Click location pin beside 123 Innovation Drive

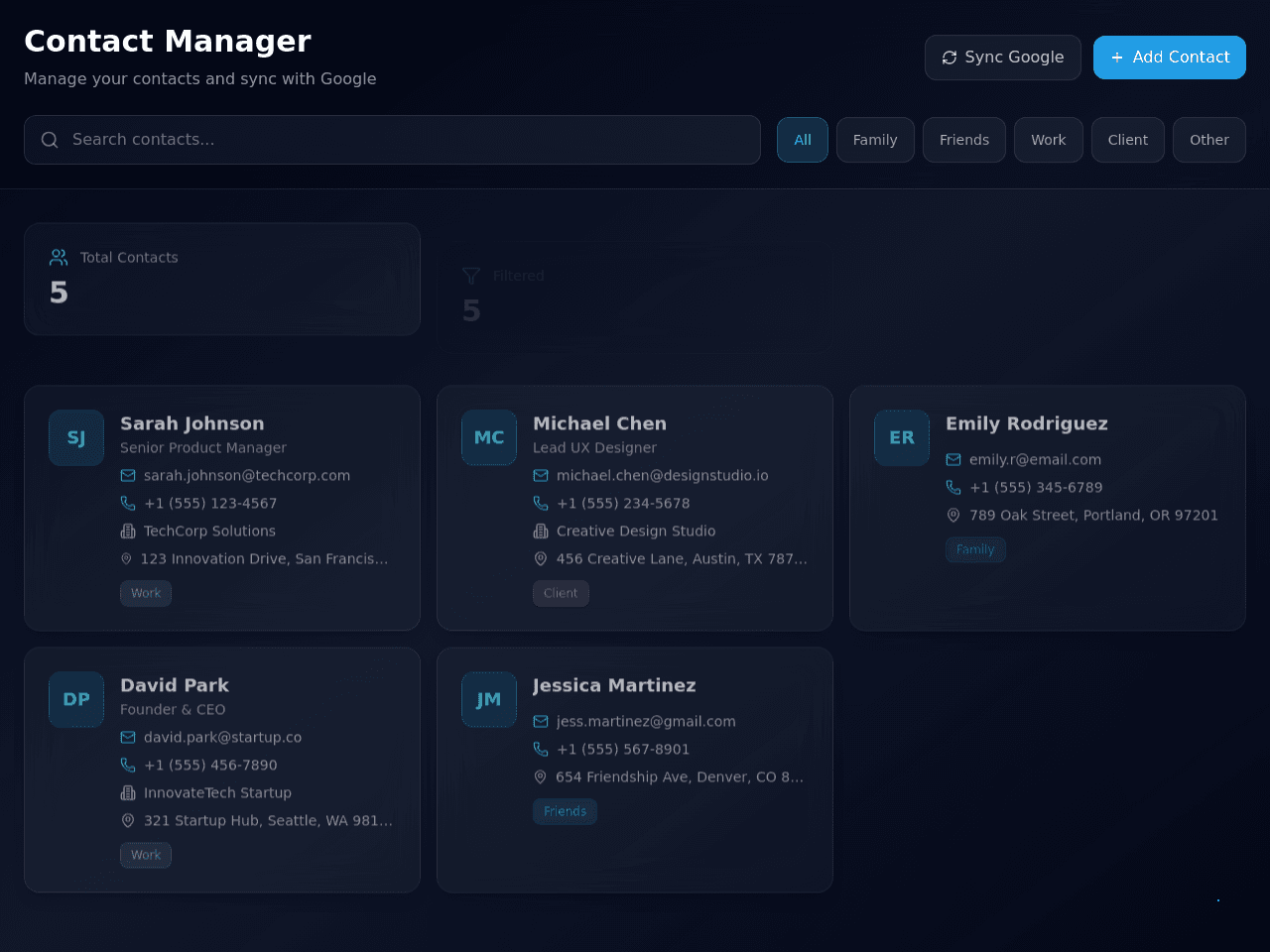126,559
